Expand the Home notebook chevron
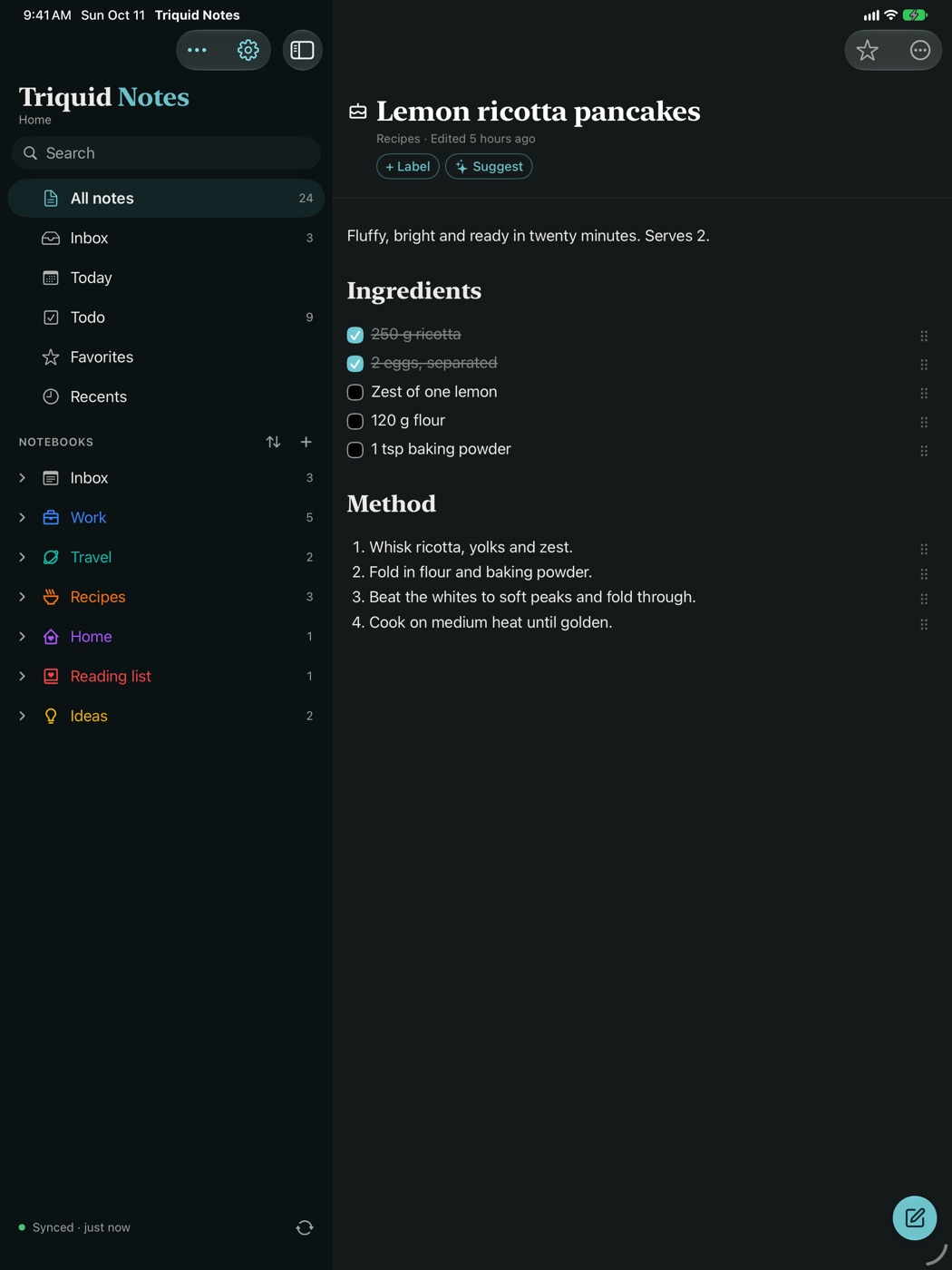Screen dimensions: 952x1270 pyautogui.click(x=23, y=636)
